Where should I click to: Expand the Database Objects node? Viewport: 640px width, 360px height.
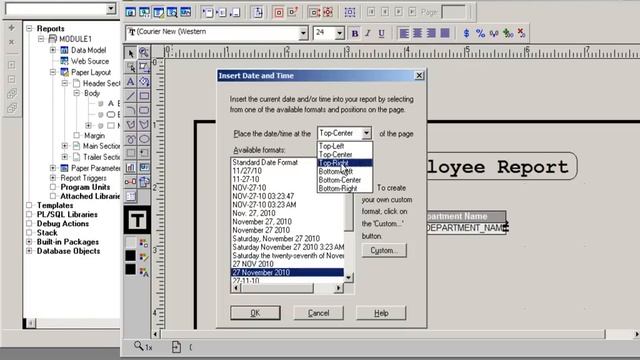pos(29,251)
